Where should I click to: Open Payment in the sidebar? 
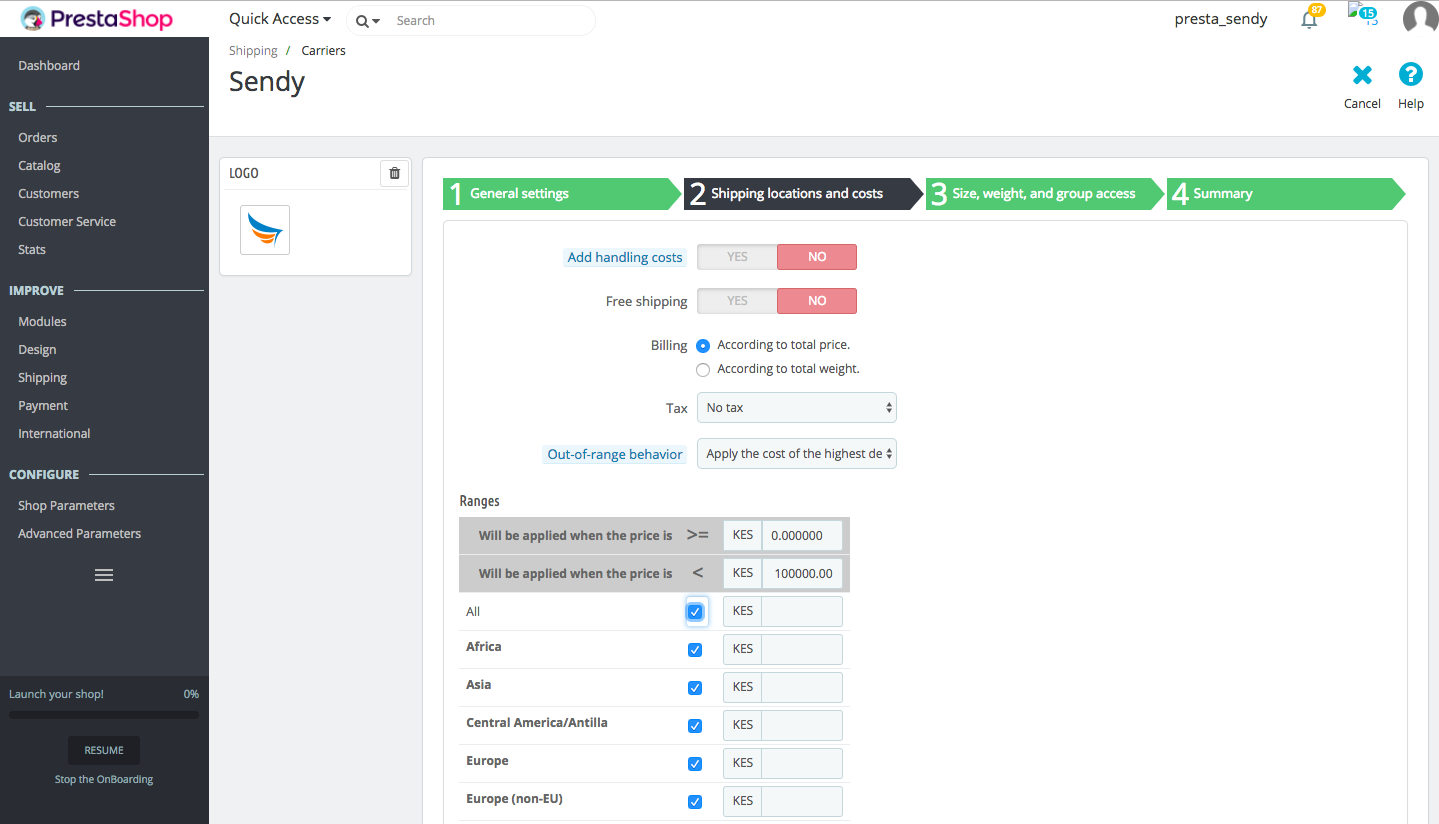pos(43,406)
